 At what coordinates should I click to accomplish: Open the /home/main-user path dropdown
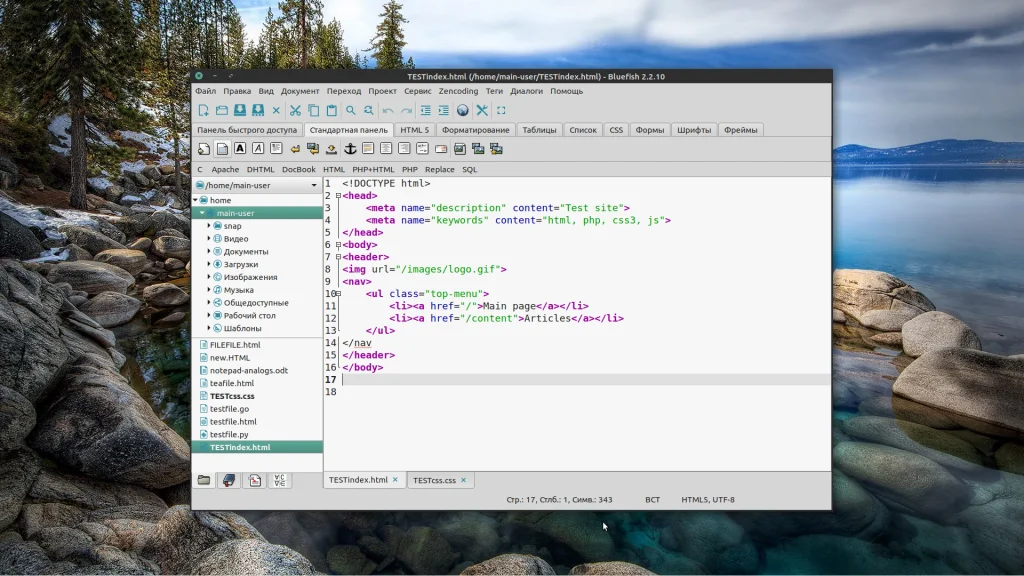(313, 185)
